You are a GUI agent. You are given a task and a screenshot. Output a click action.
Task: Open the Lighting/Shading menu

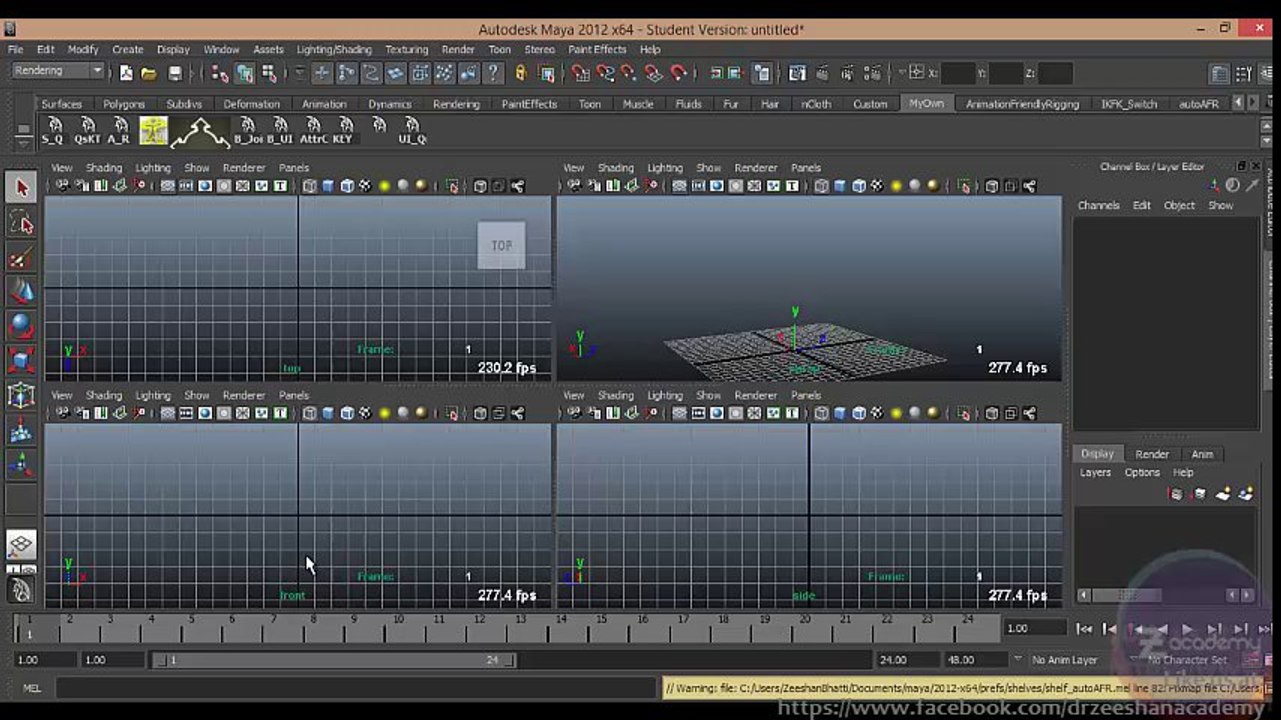(334, 49)
